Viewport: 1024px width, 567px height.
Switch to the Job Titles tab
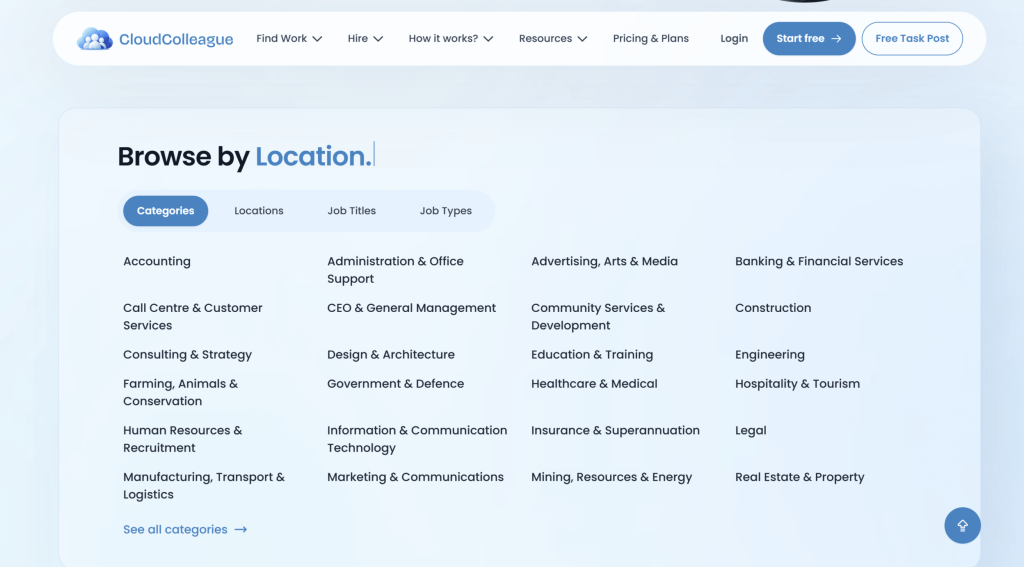[351, 211]
